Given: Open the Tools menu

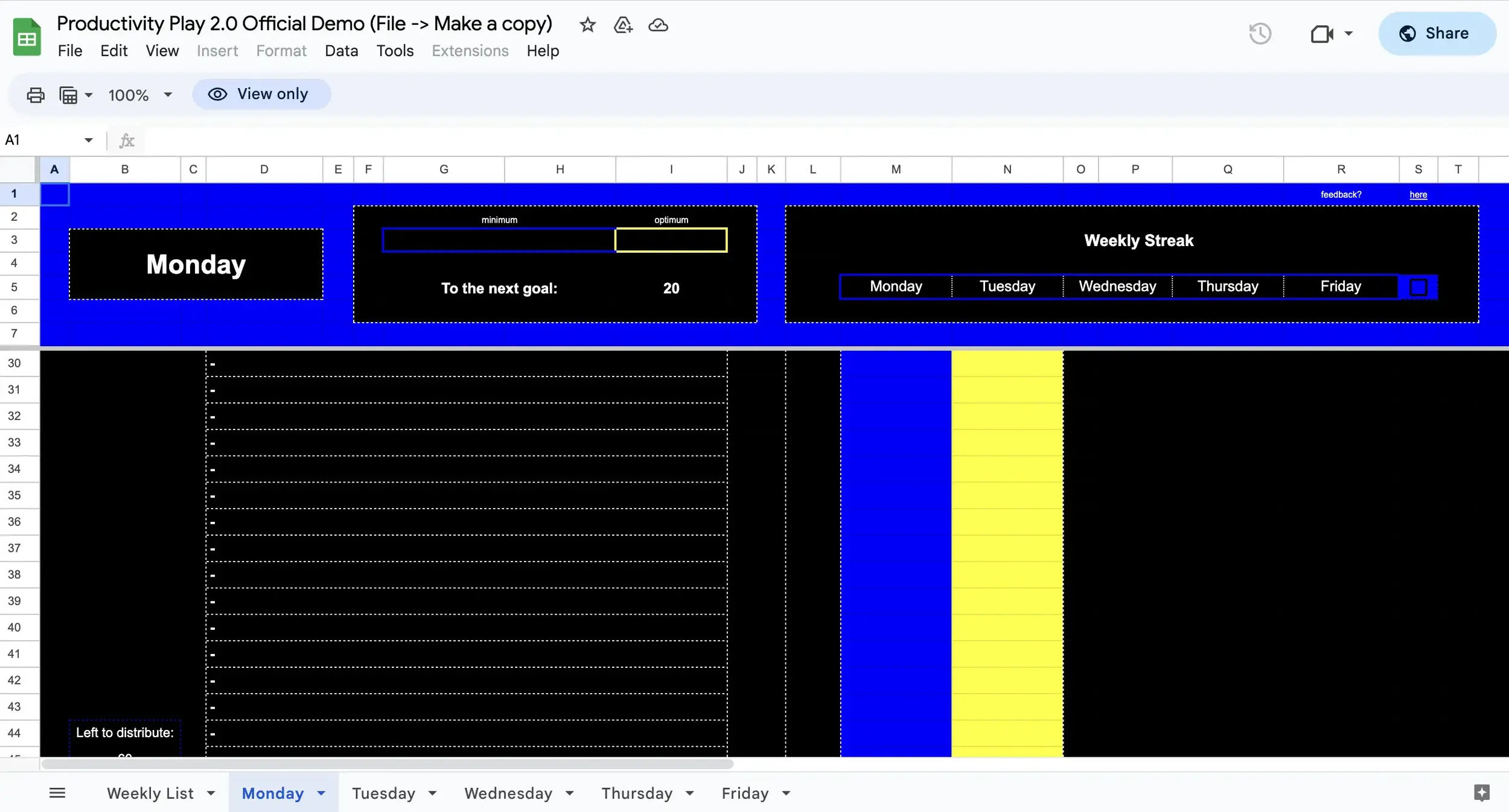Looking at the screenshot, I should click(x=395, y=51).
